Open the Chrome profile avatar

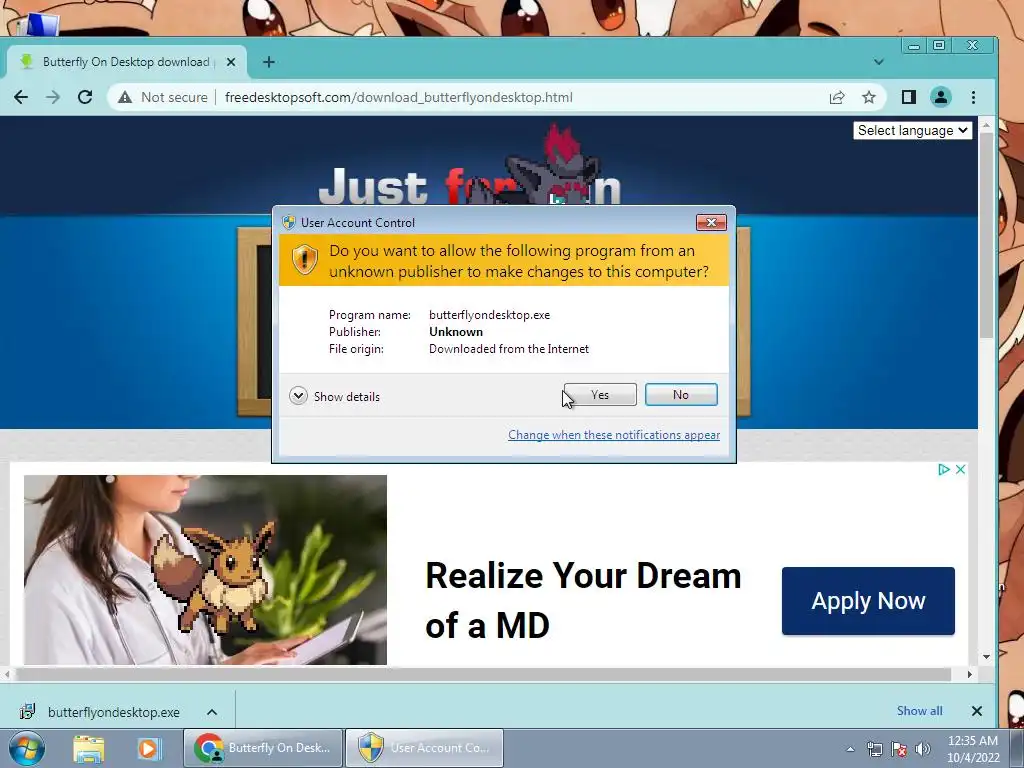940,97
